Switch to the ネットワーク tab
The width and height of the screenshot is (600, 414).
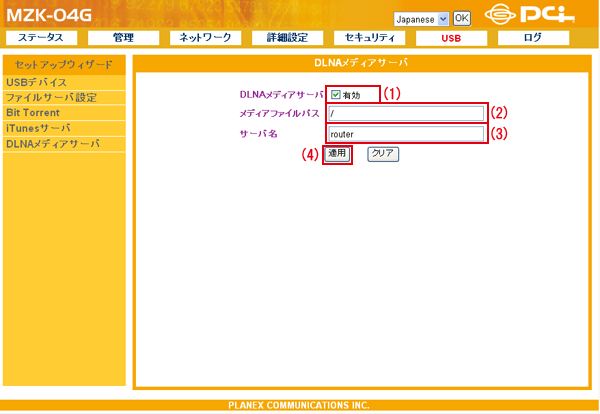[205, 38]
